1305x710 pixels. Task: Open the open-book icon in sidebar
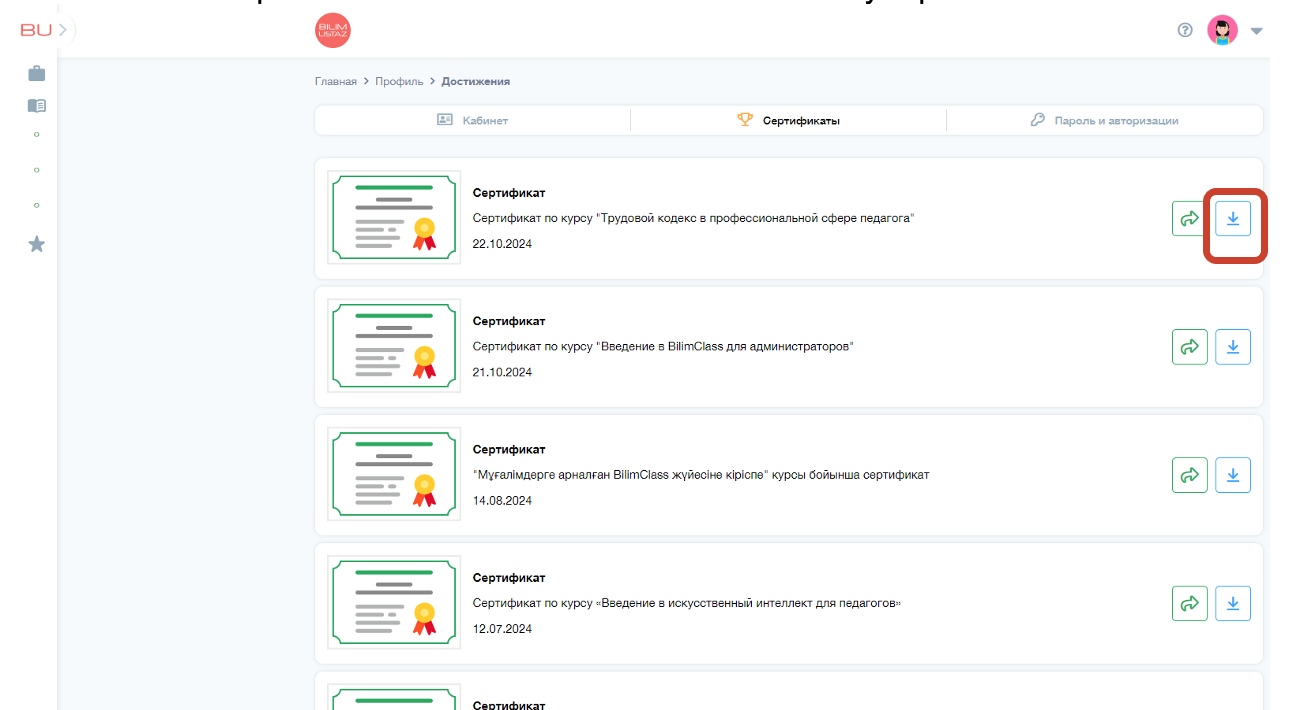[37, 105]
